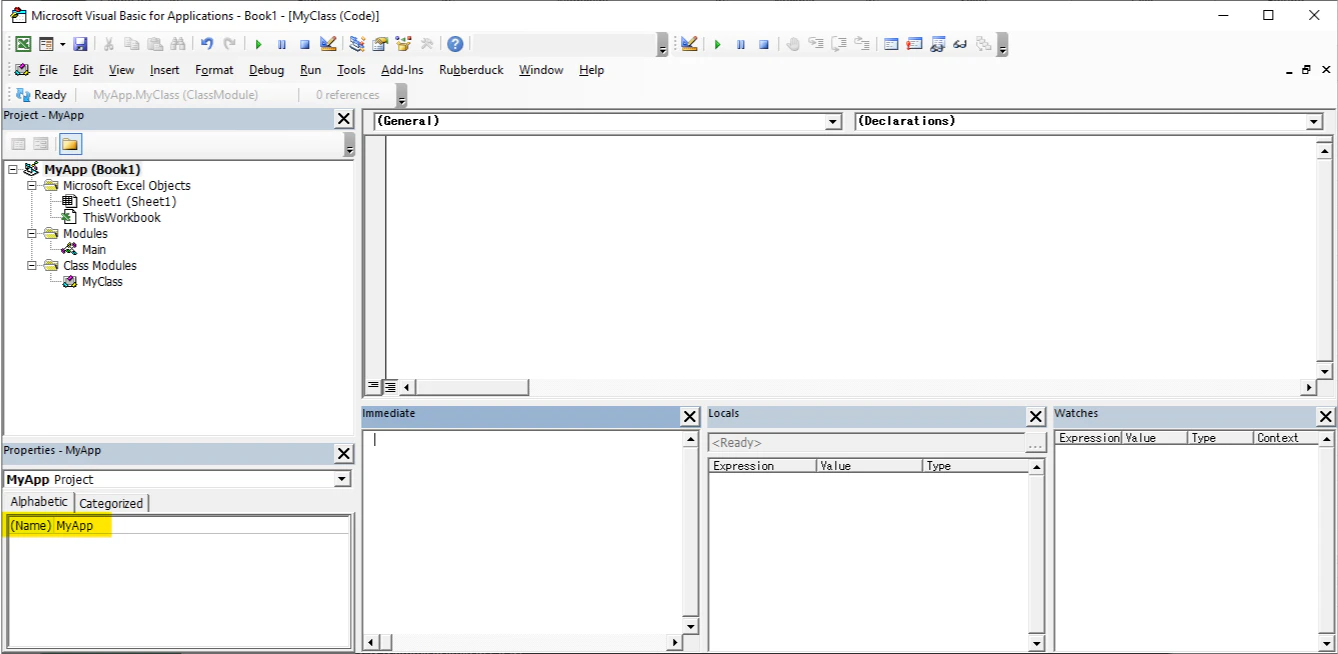Switch to Microsoft Excel via toolbar icon
This screenshot has height=654, width=1338.
pos(22,44)
